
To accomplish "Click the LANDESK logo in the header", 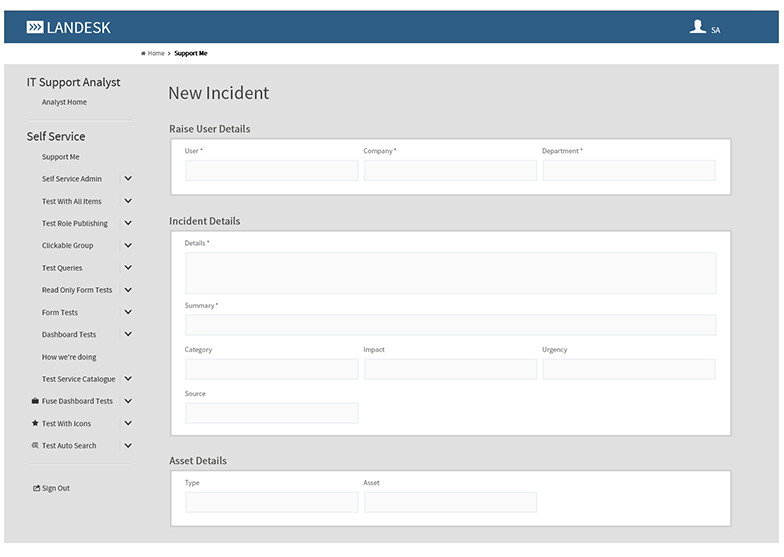I will point(68,28).
